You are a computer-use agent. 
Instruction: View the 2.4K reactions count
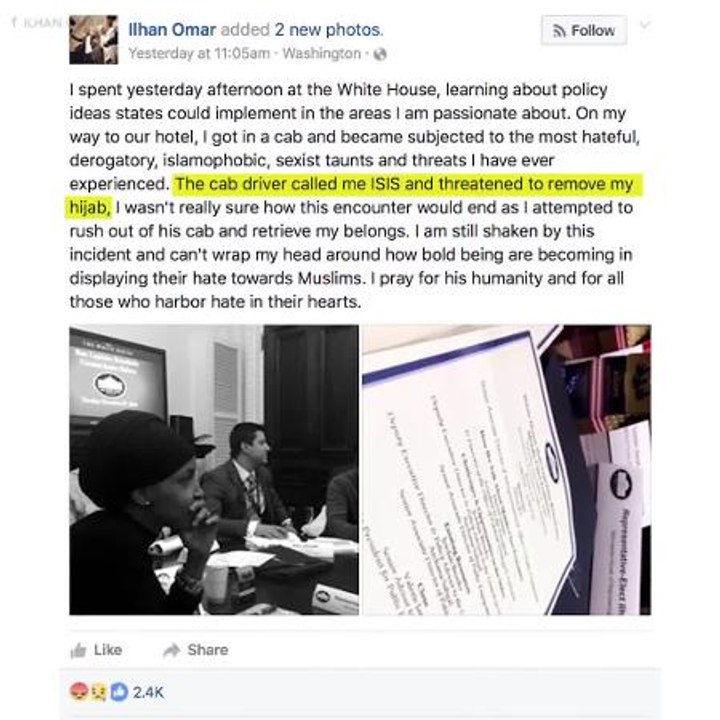148,692
